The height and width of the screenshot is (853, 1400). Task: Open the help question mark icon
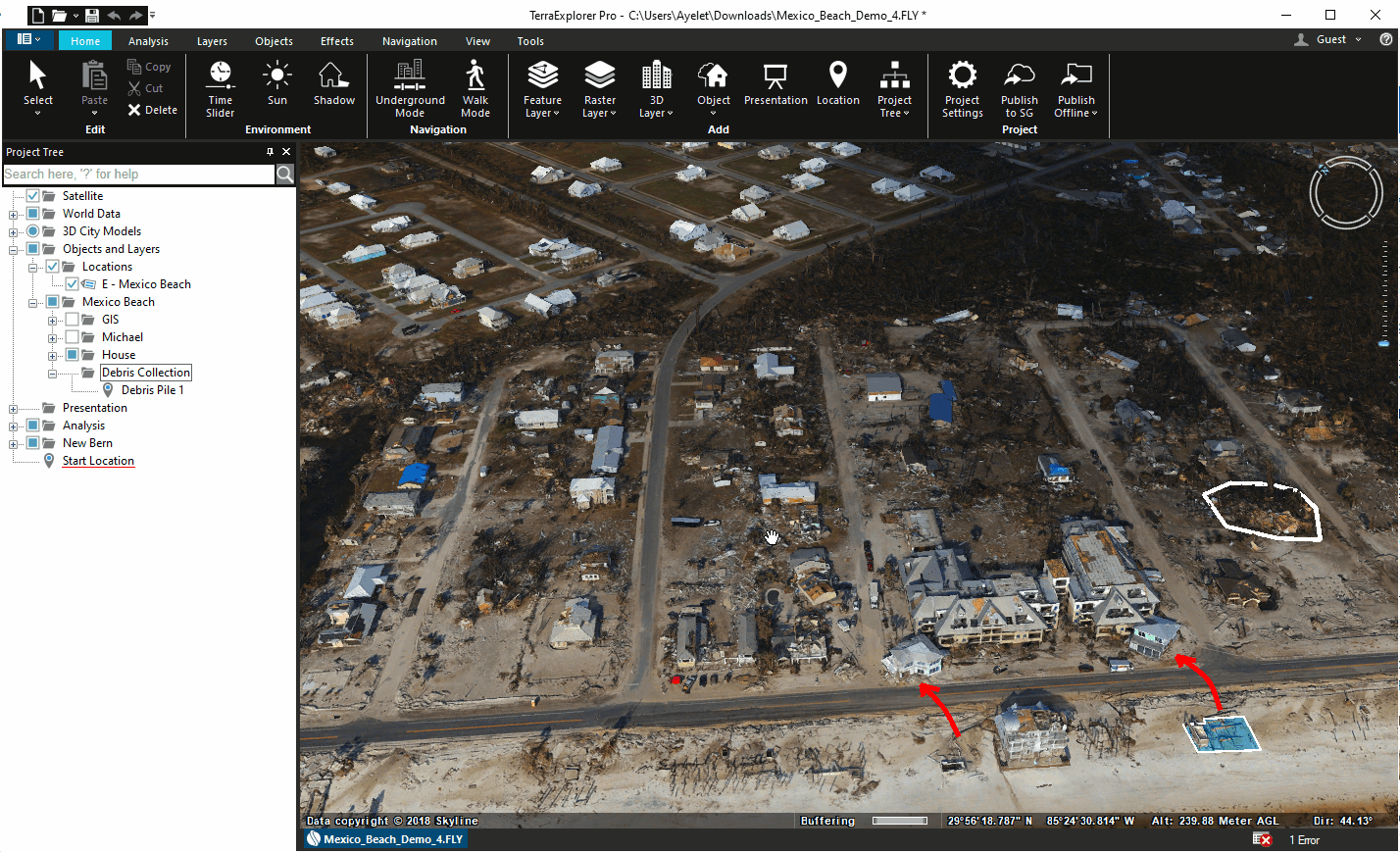pyautogui.click(x=1385, y=39)
